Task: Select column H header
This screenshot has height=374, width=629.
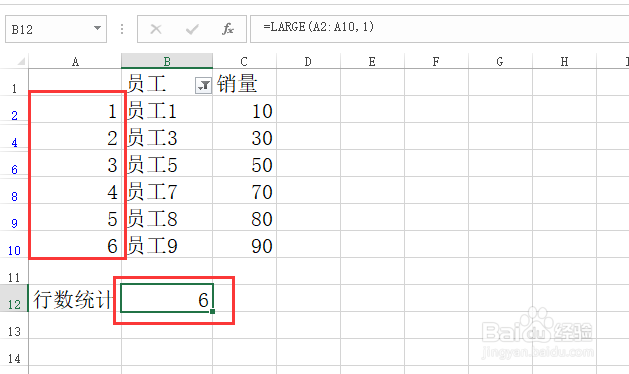Action: point(564,61)
